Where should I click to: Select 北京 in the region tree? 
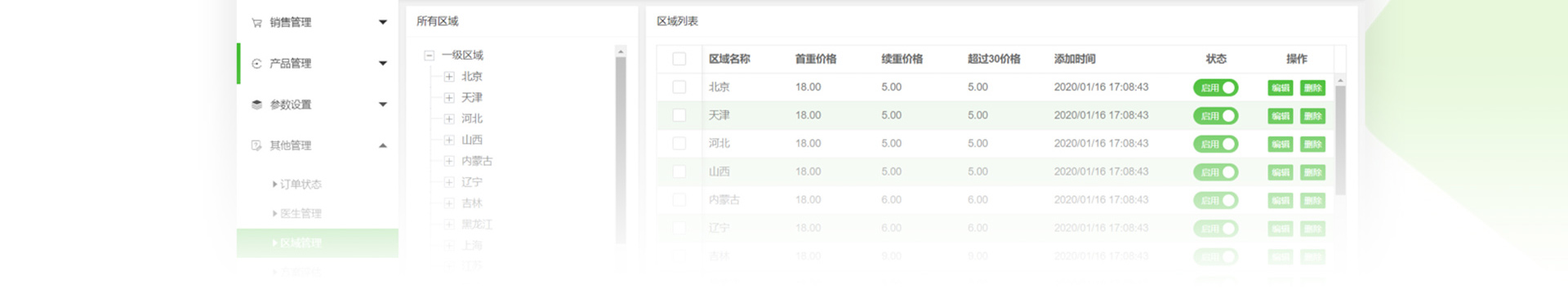coord(472,77)
